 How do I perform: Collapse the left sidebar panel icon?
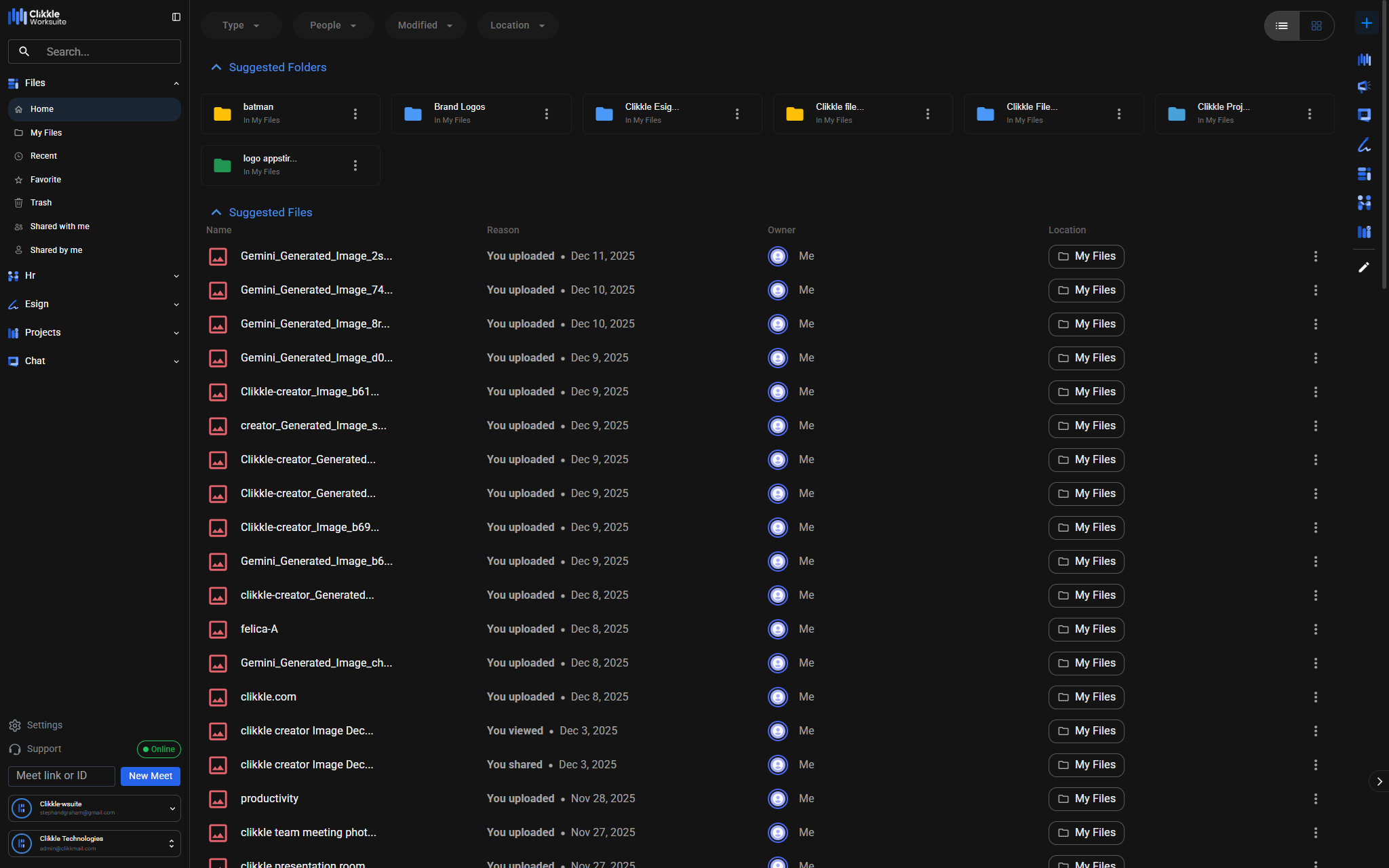[176, 17]
